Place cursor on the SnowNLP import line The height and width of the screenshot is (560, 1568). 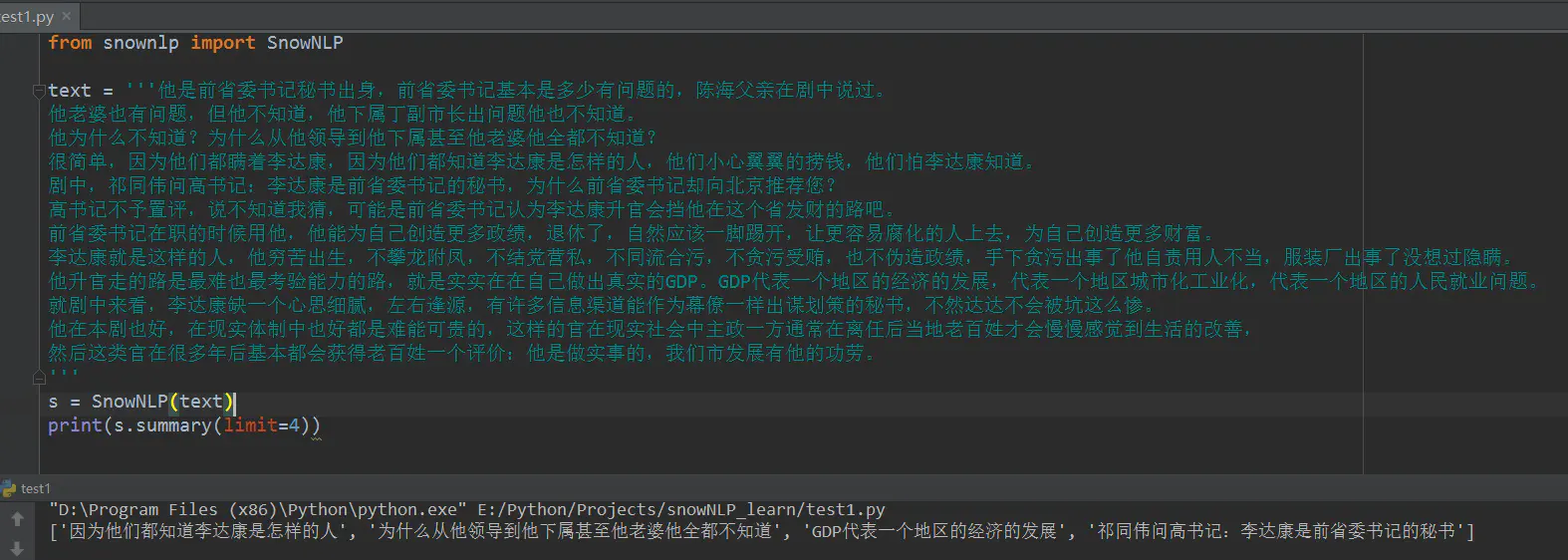pos(195,43)
